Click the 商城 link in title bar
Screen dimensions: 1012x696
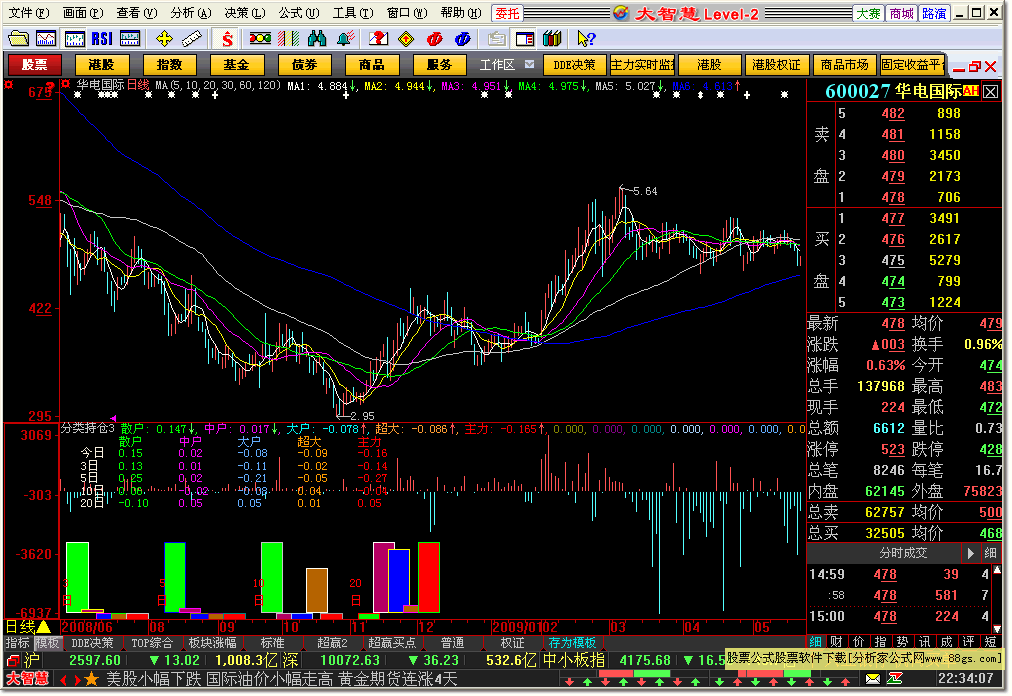click(902, 14)
